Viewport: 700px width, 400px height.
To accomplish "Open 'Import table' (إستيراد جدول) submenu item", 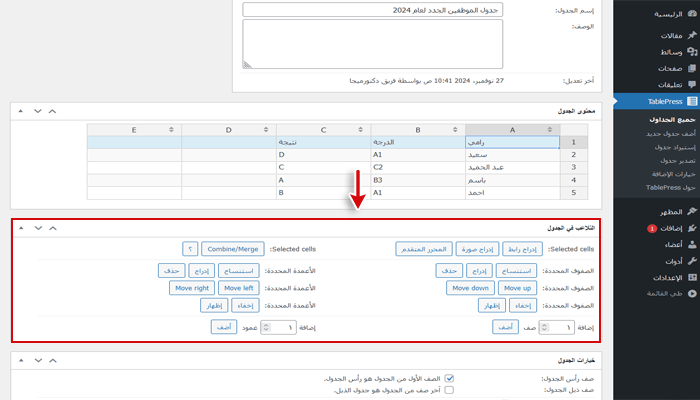I will pyautogui.click(x=654, y=147).
